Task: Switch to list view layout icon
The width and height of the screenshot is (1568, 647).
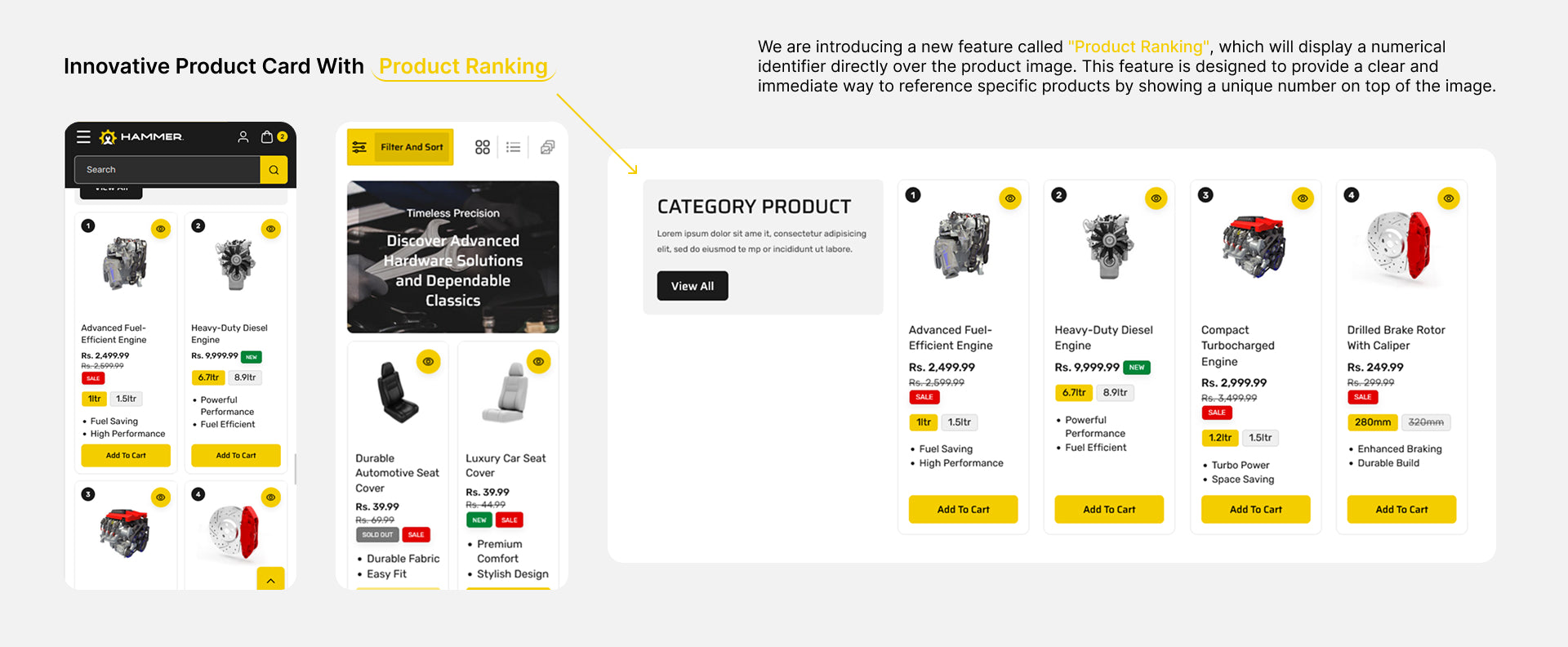Action: [x=513, y=147]
